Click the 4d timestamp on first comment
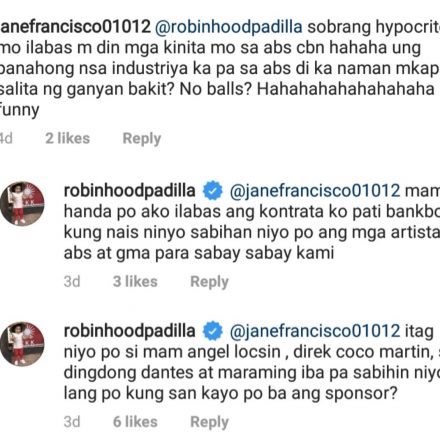Image resolution: width=440 pixels, height=440 pixels. [x=6, y=138]
